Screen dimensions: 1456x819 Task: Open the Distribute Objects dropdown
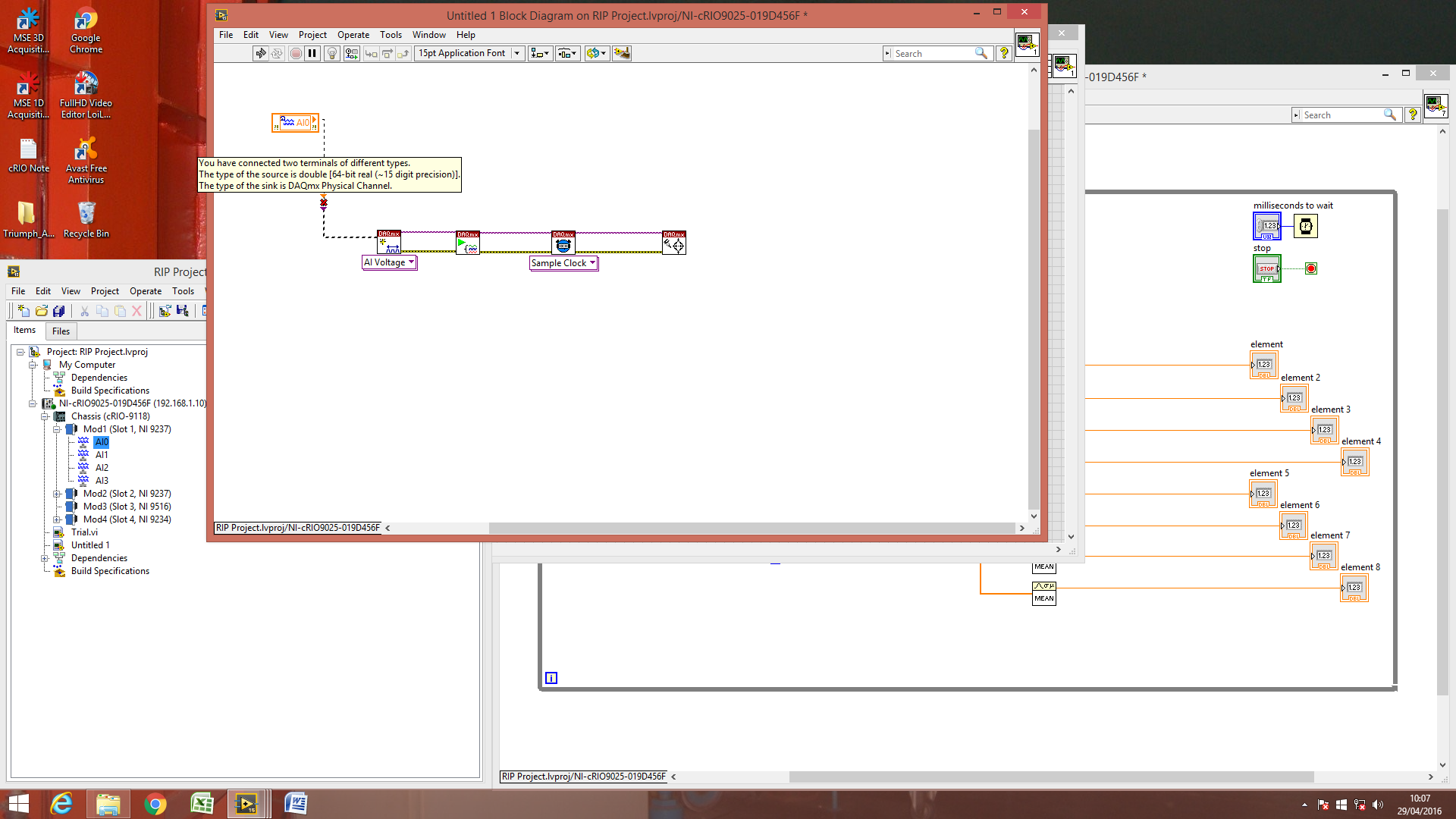click(567, 53)
